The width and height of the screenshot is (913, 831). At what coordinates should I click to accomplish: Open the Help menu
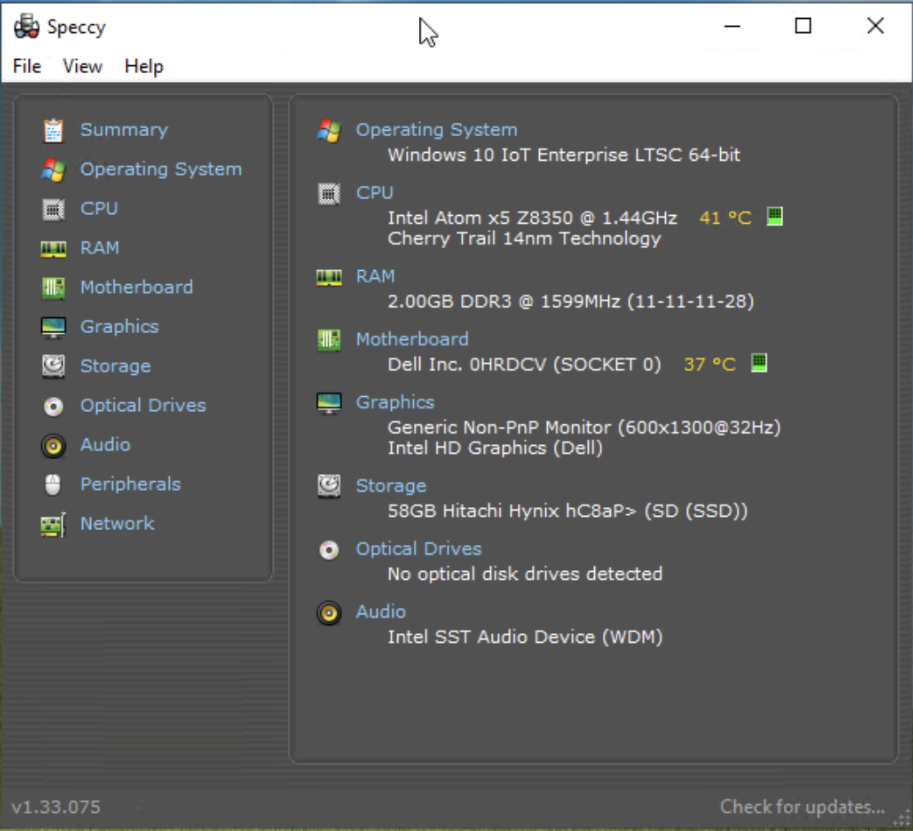click(144, 66)
